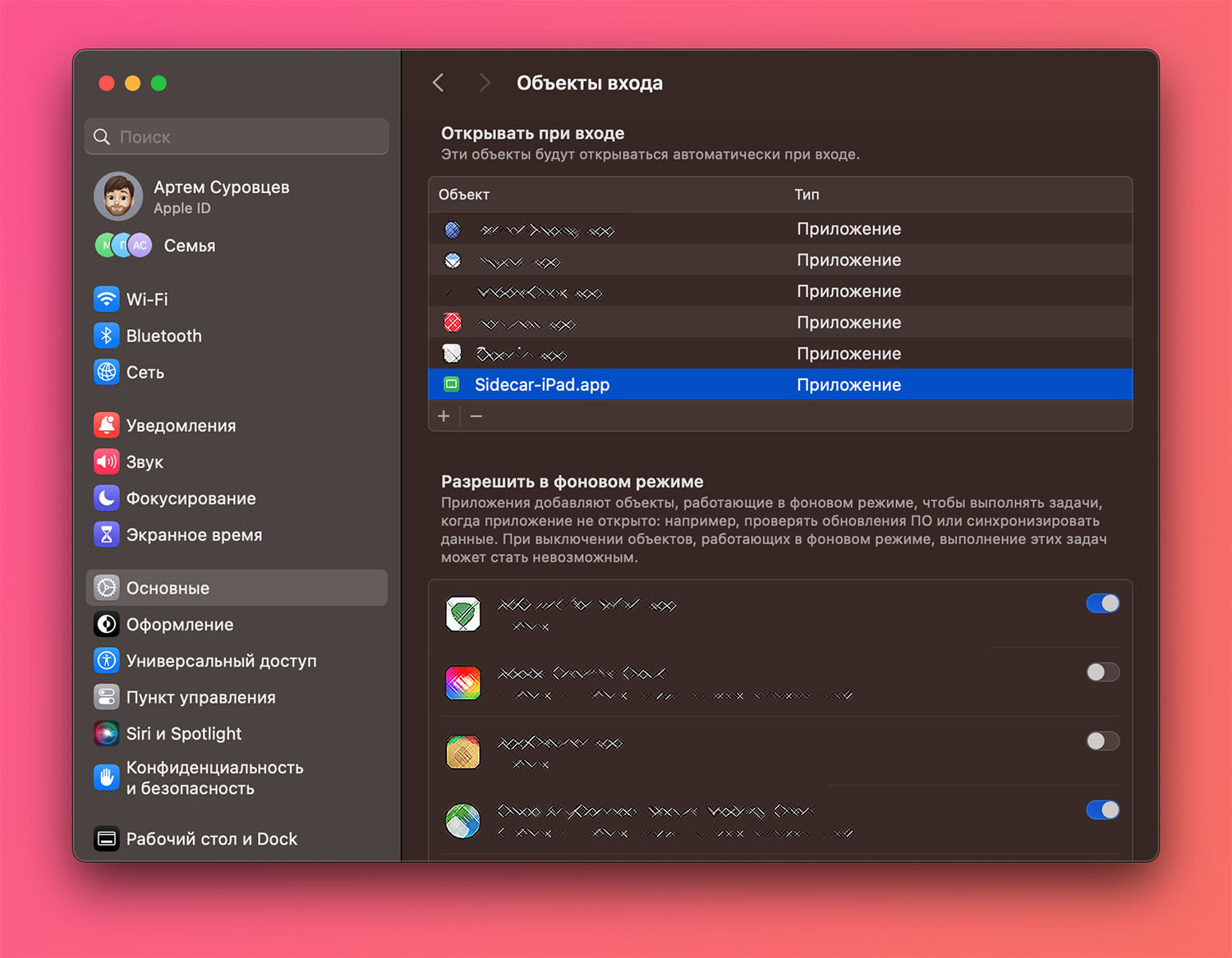Viewport: 1232px width, 958px height.
Task: Click the Артем Суровцев profile avatar
Action: pos(118,196)
